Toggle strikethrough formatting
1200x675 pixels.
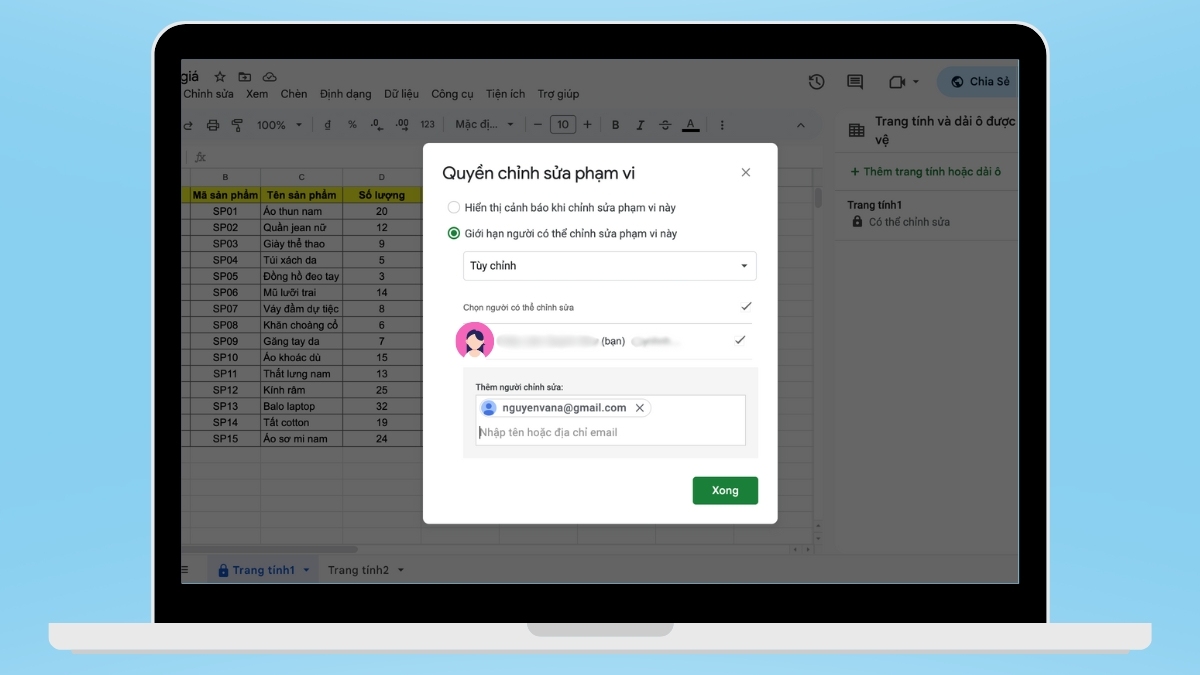(665, 125)
